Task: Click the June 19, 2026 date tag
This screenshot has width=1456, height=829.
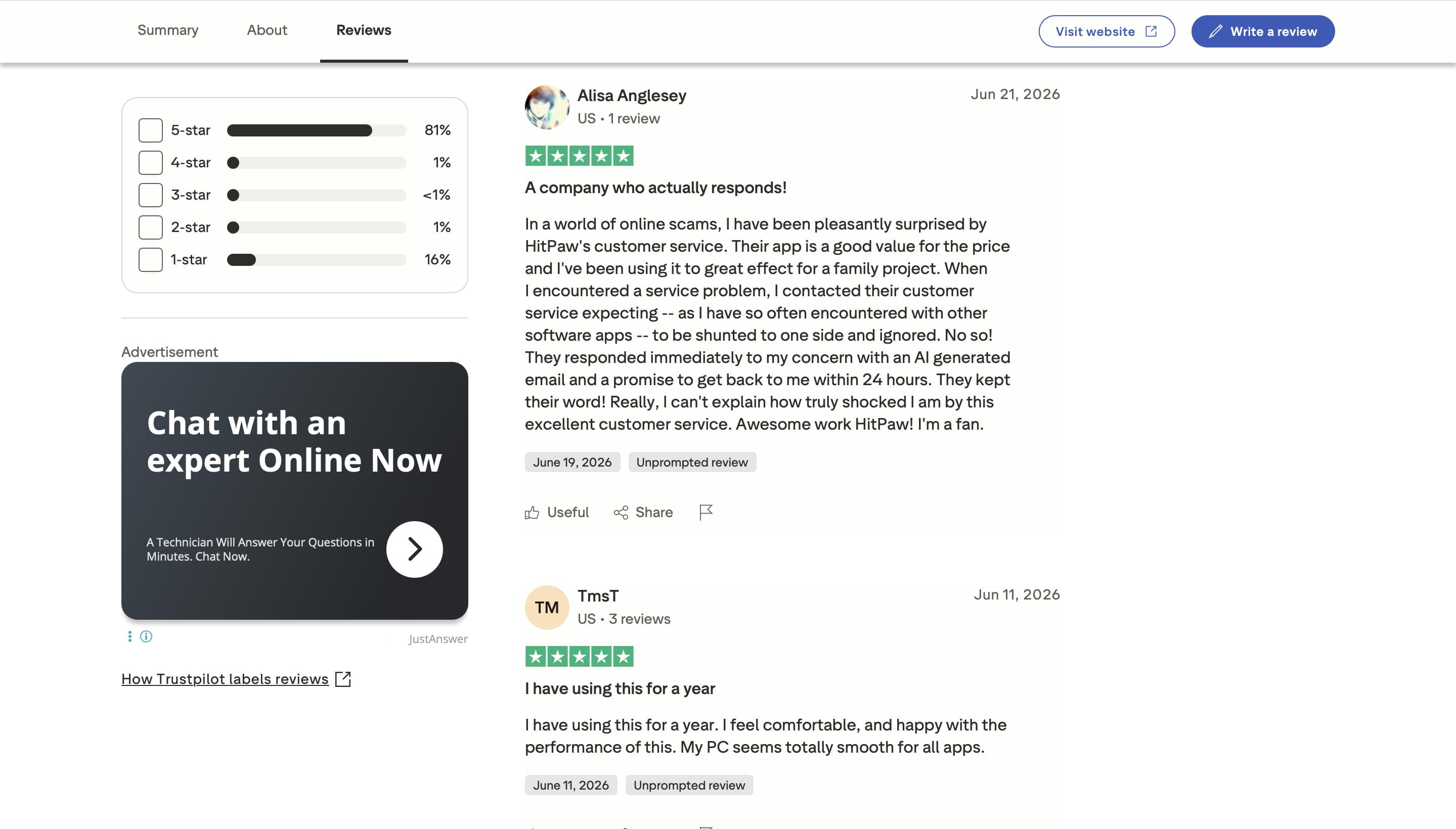Action: (x=572, y=463)
